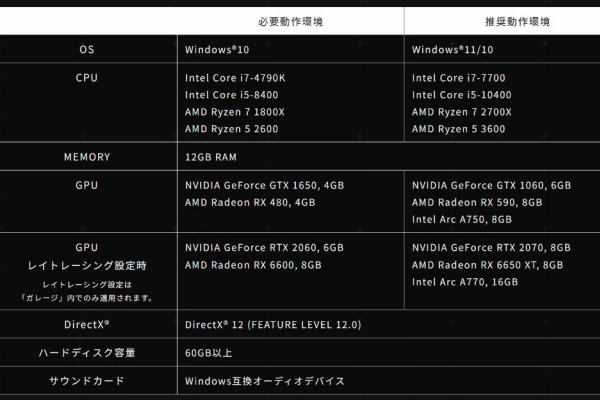This screenshot has height=400, width=600.
Task: Click the 60GB以上 value
Action: tap(209, 353)
